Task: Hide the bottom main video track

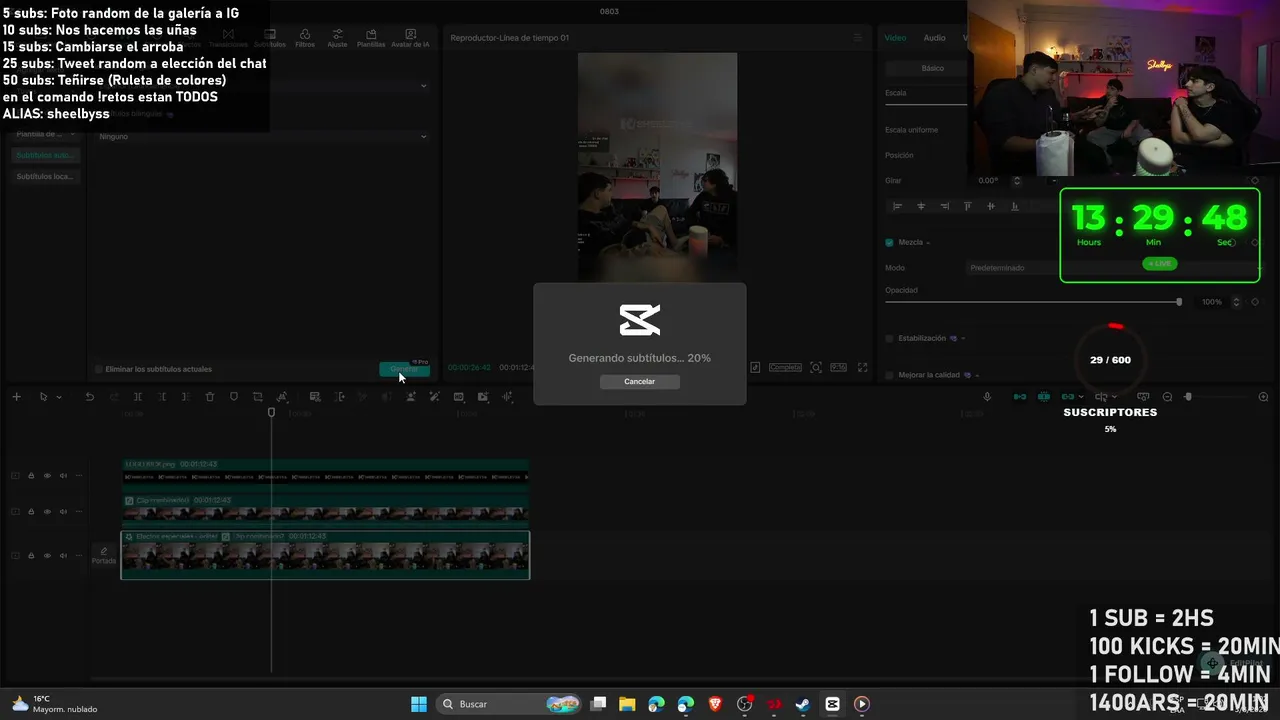Action: point(47,555)
